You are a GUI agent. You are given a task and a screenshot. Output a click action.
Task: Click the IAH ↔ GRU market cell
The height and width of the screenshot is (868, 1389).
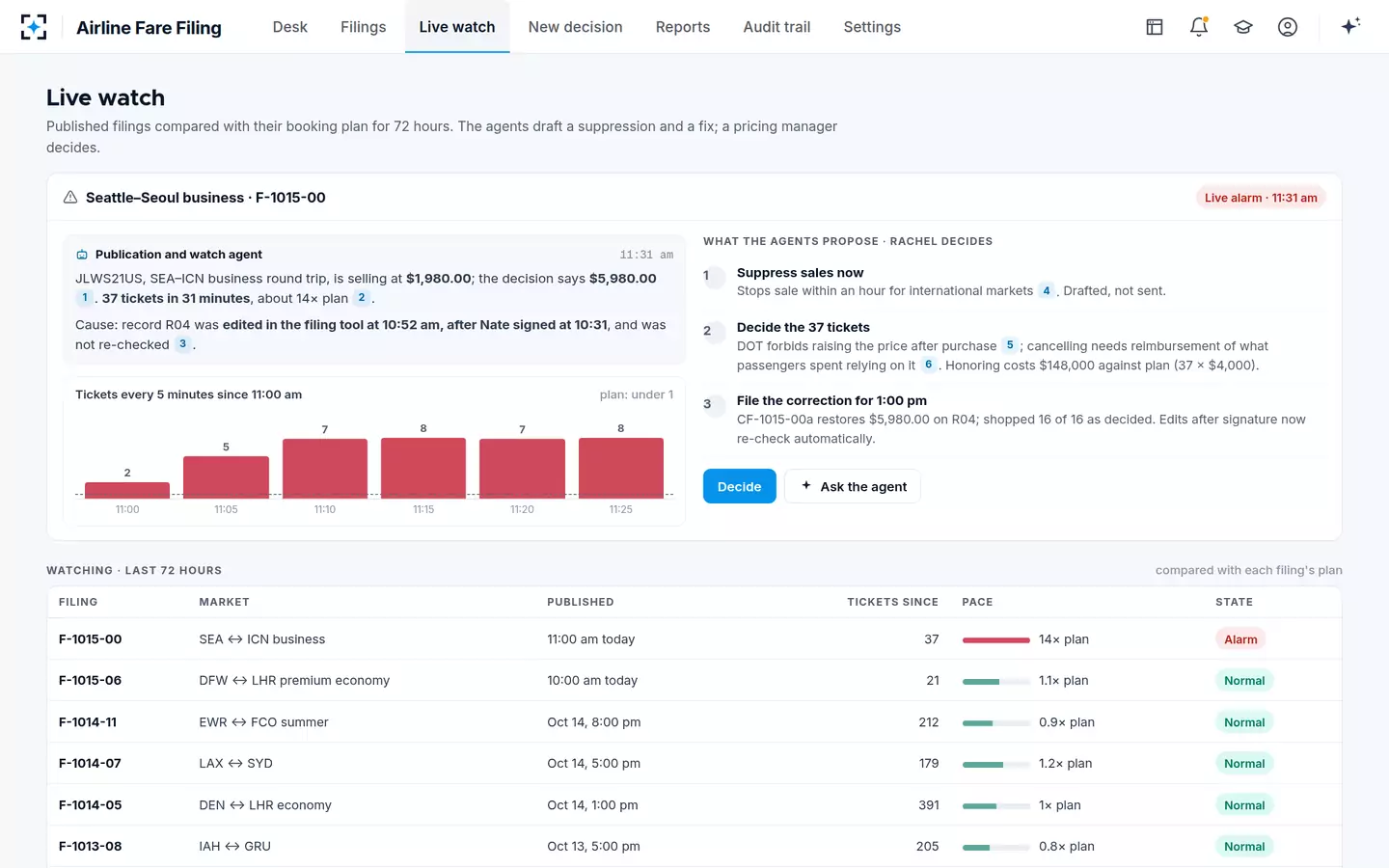coord(235,847)
